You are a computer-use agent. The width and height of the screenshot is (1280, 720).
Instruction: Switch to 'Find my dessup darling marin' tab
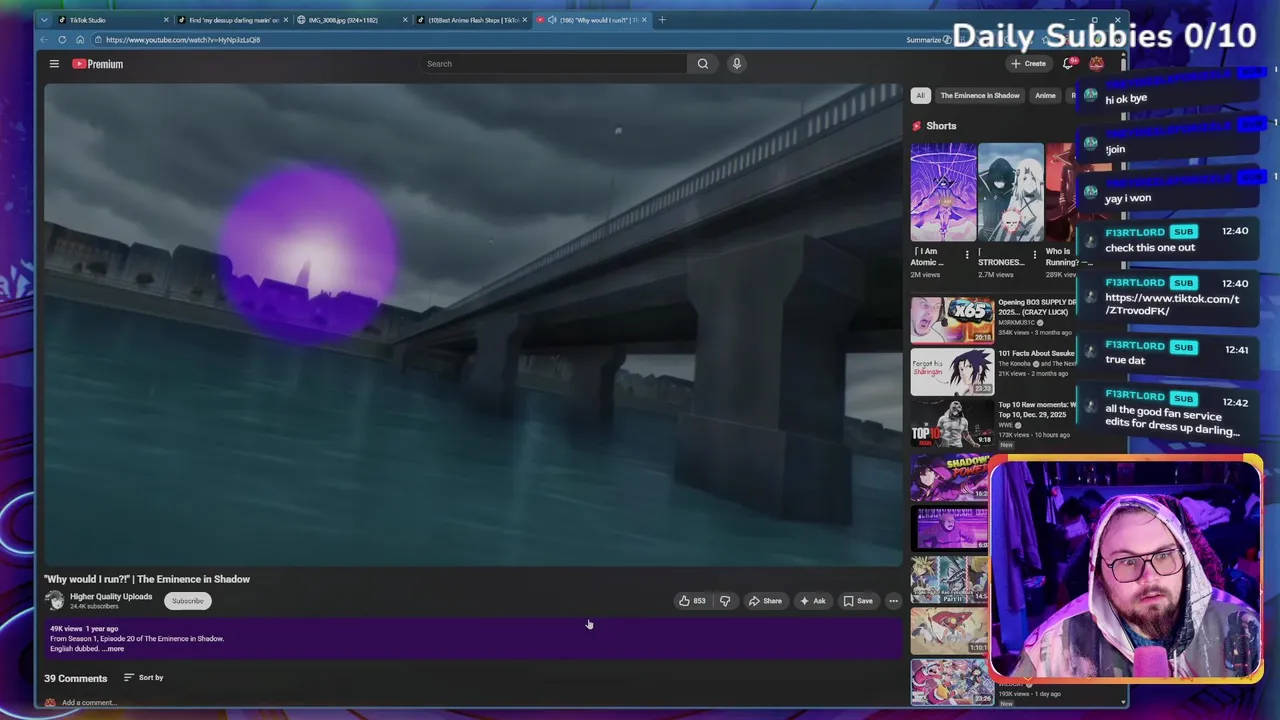click(x=231, y=20)
